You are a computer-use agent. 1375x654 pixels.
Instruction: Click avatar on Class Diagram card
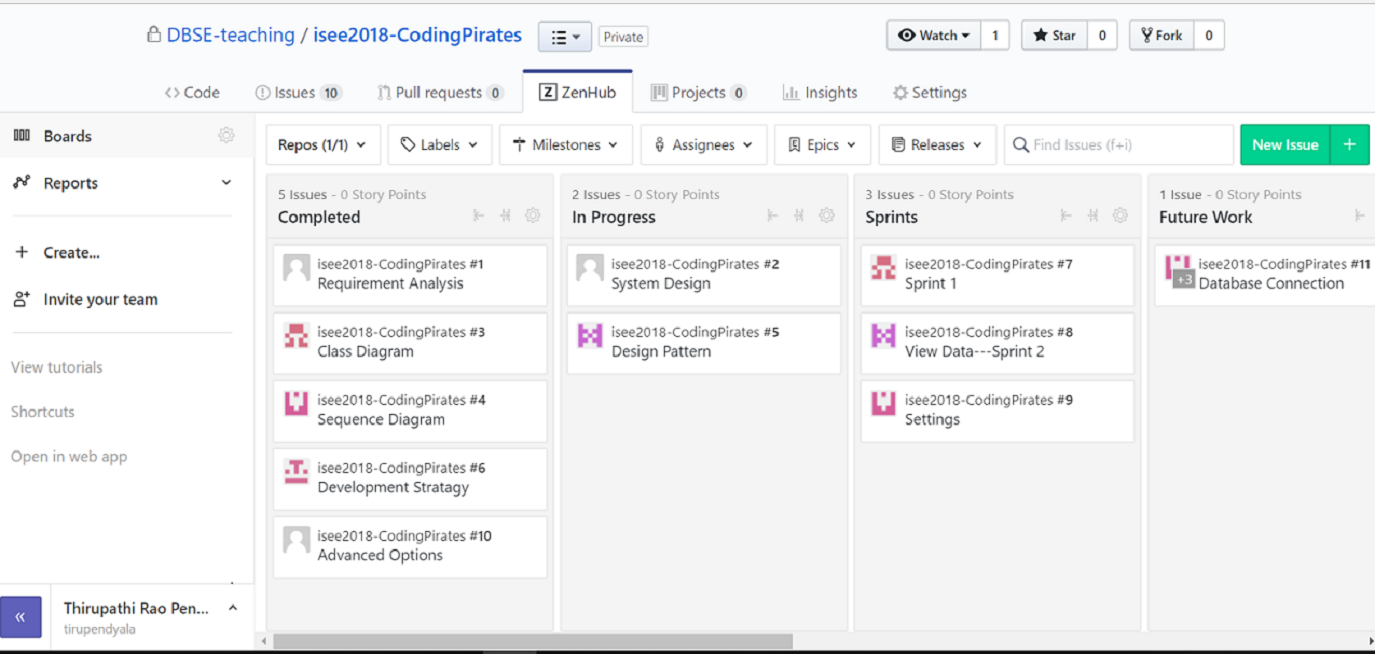point(296,335)
